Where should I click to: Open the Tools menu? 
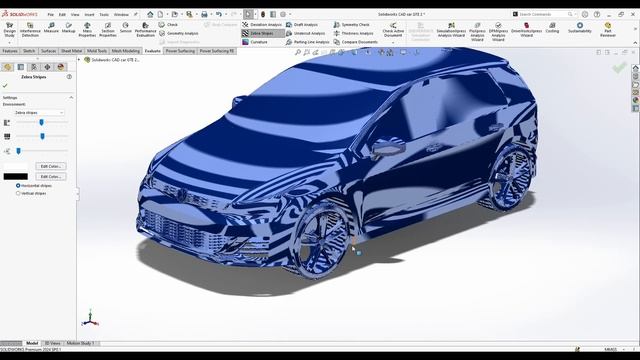[104, 14]
